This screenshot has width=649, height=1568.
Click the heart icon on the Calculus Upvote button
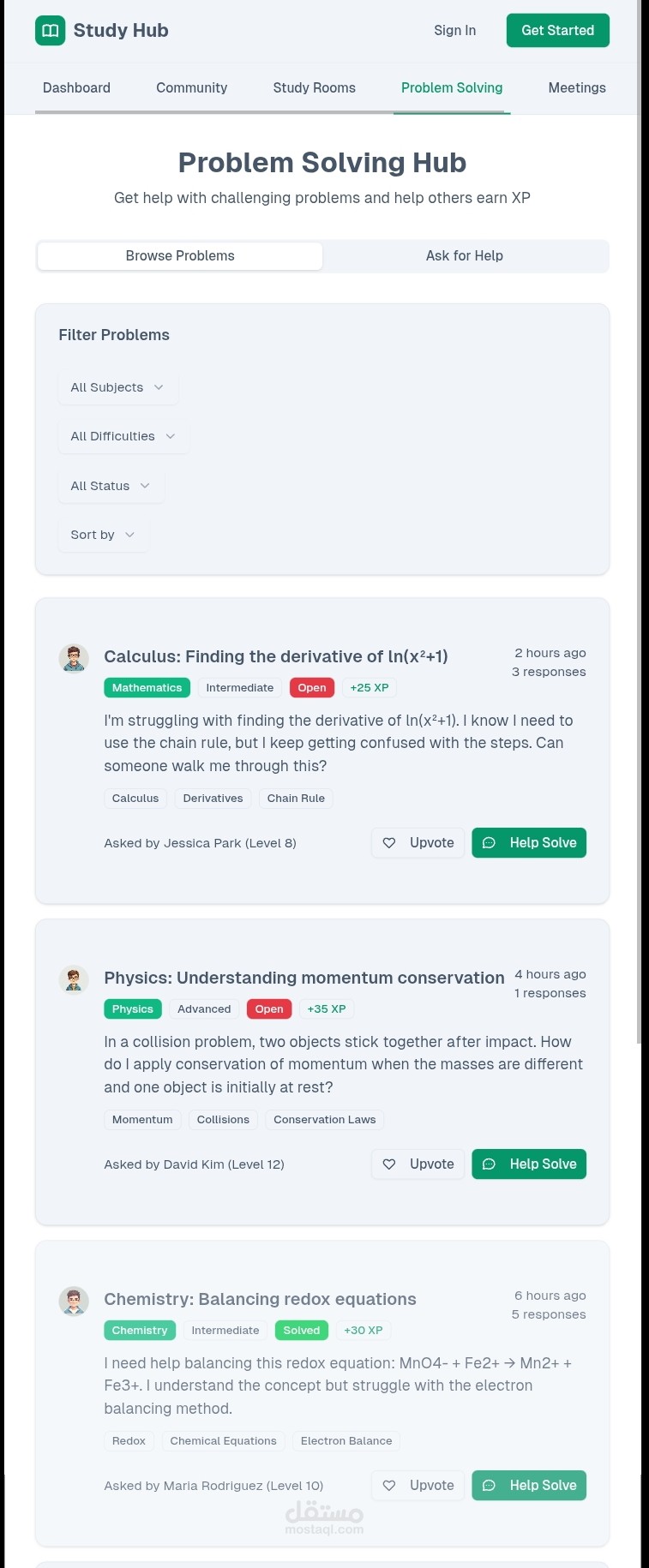click(389, 843)
